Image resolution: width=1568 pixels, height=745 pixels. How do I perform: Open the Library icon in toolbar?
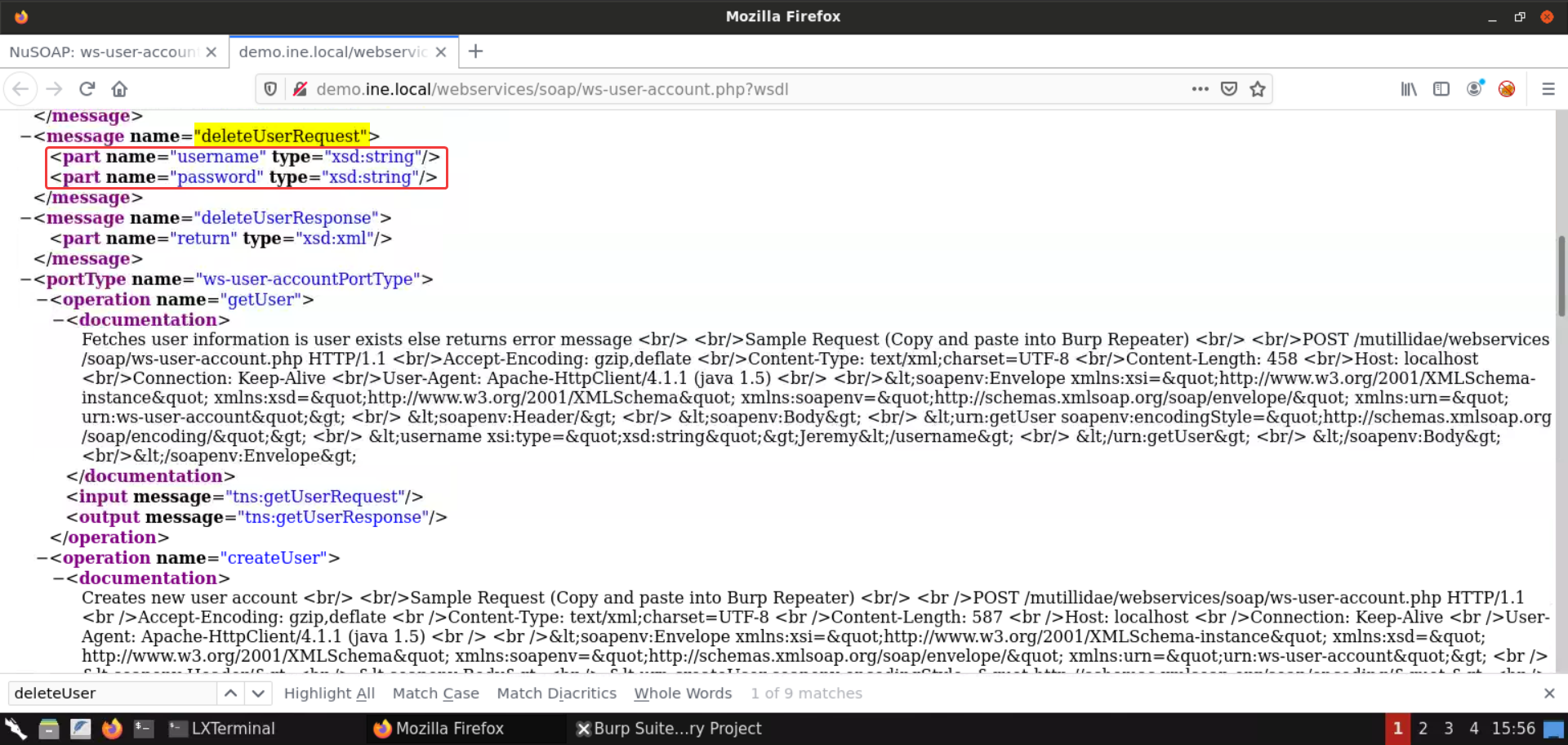(x=1409, y=89)
